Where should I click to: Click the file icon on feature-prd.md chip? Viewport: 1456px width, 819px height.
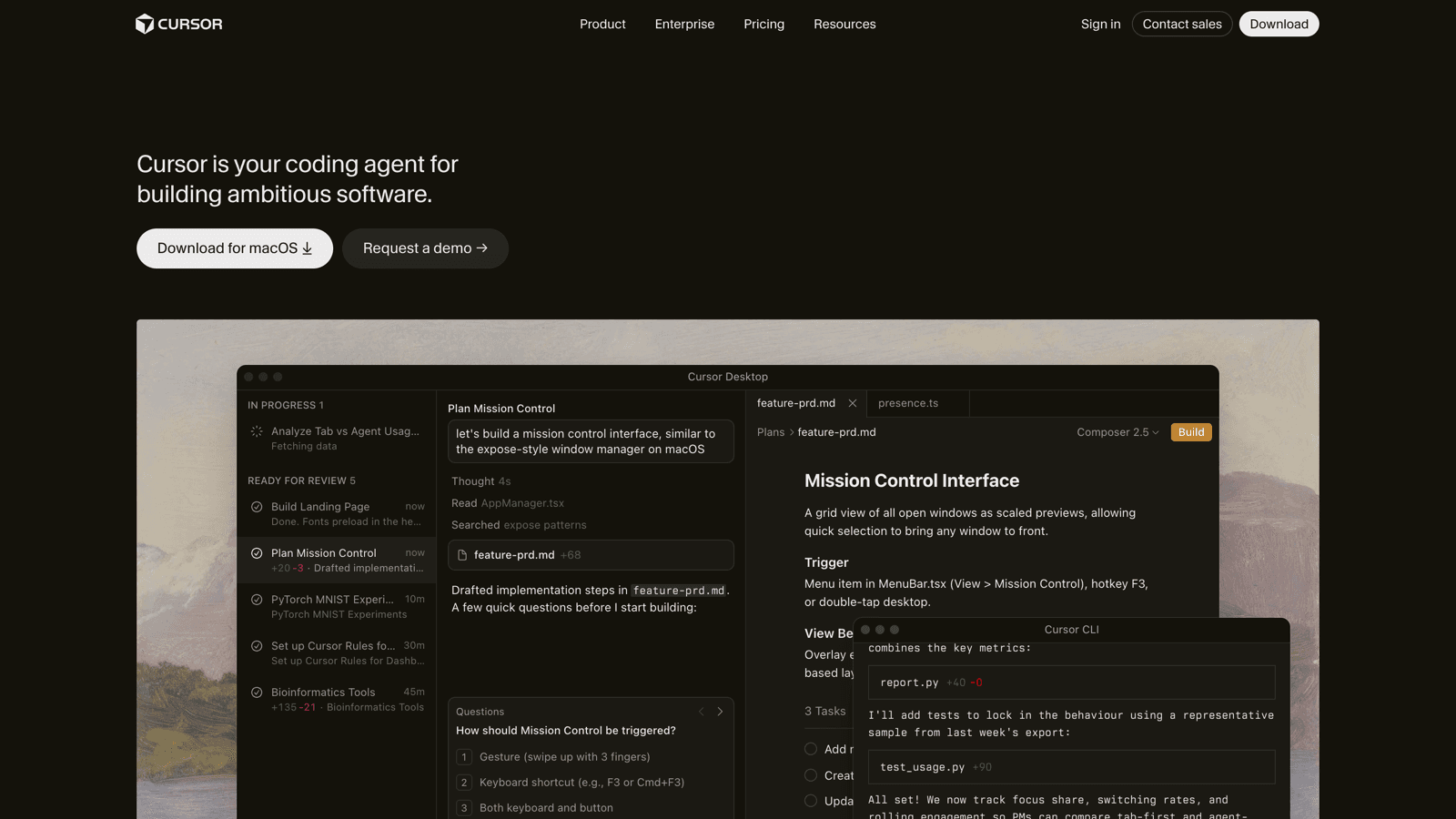tap(462, 555)
